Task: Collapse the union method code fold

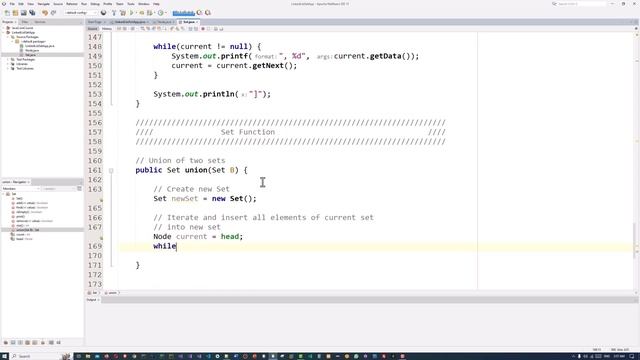Action: pyautogui.click(x=111, y=171)
